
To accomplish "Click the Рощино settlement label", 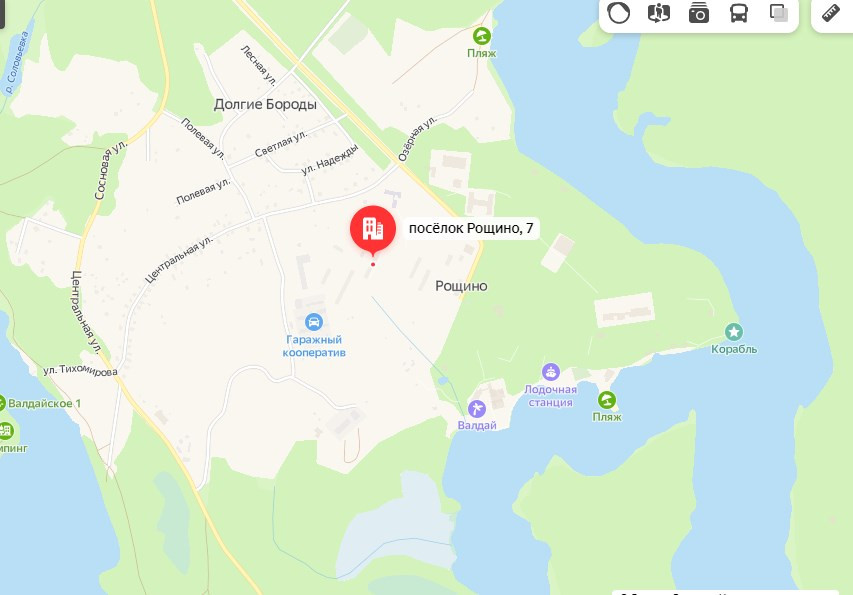I will pos(461,286).
